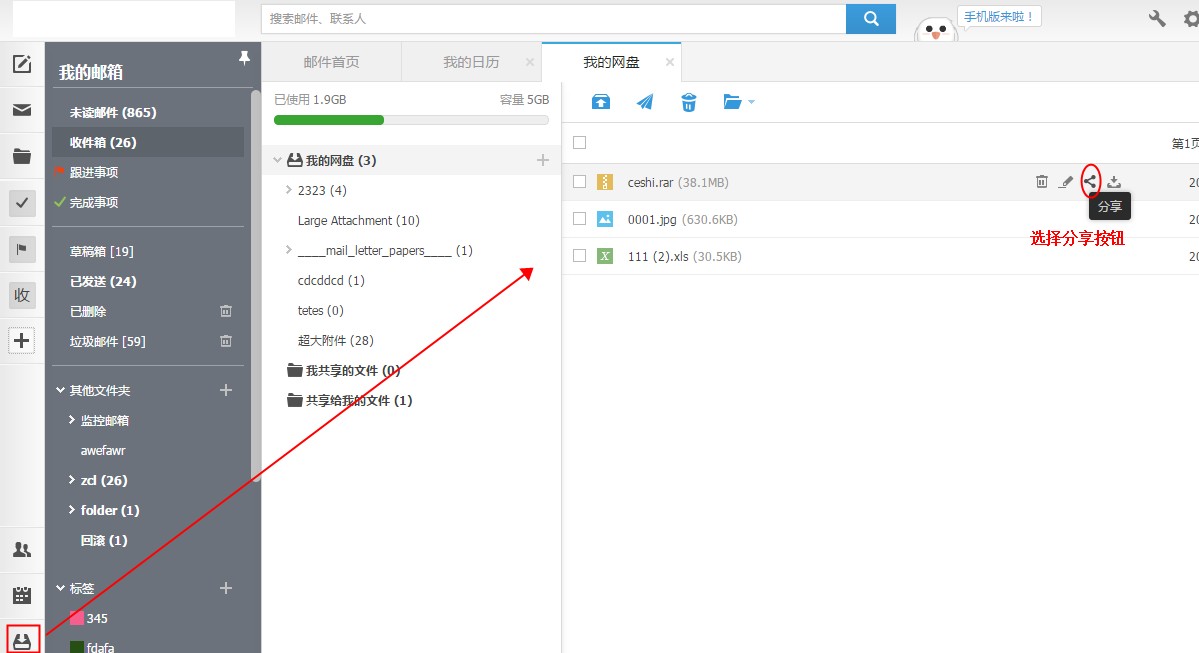Switch to the 邮件首页 tab
Screen dimensions: 1199x653
[x=331, y=62]
